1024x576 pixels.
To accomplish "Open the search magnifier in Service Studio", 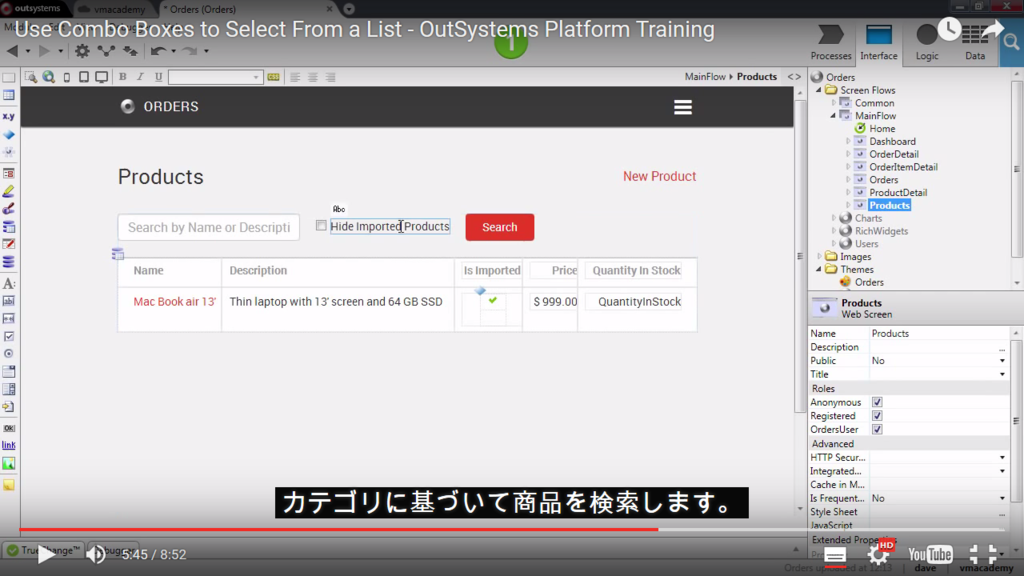I will click(1011, 43).
